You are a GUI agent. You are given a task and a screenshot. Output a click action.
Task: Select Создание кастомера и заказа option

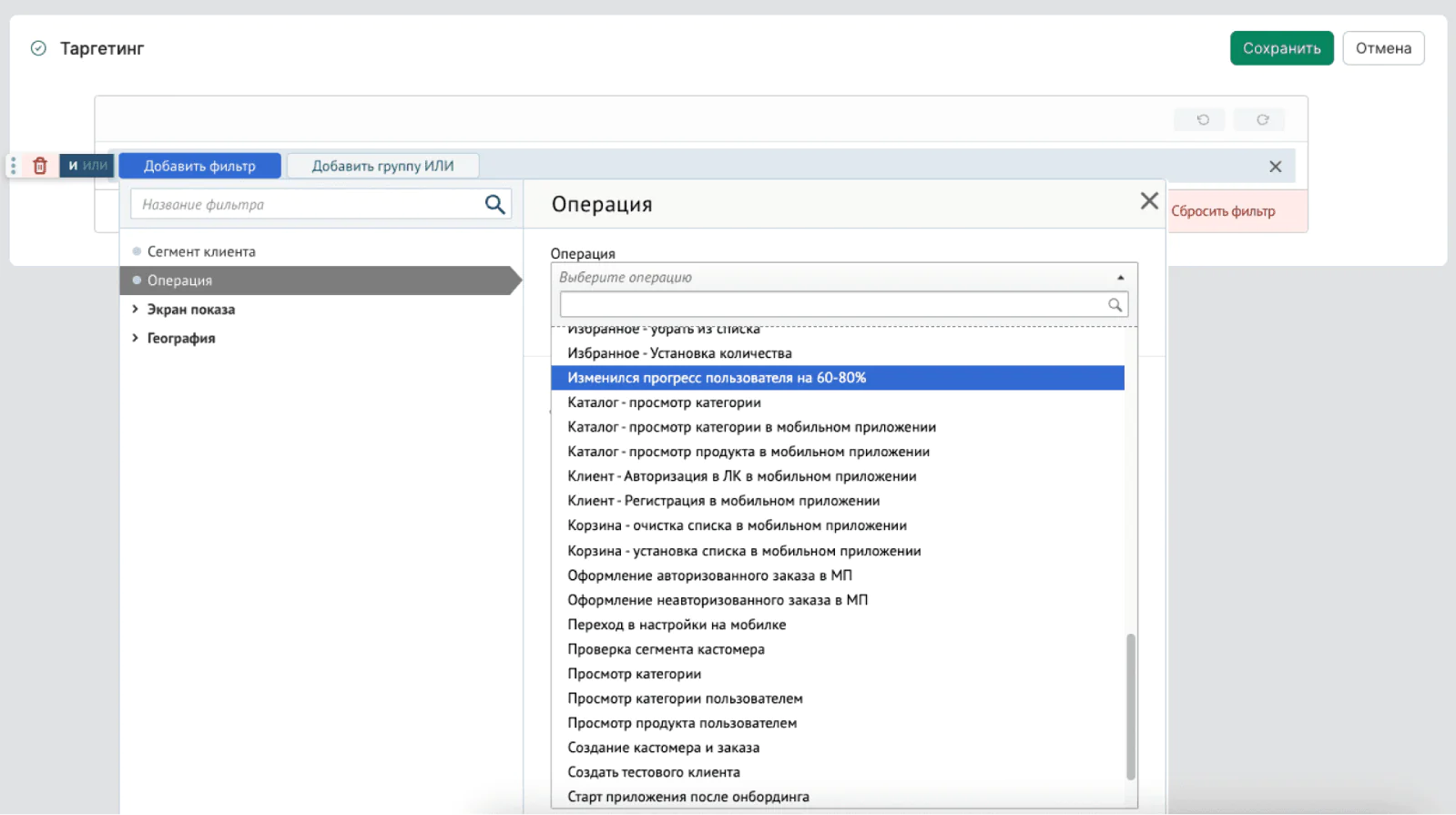click(838, 748)
